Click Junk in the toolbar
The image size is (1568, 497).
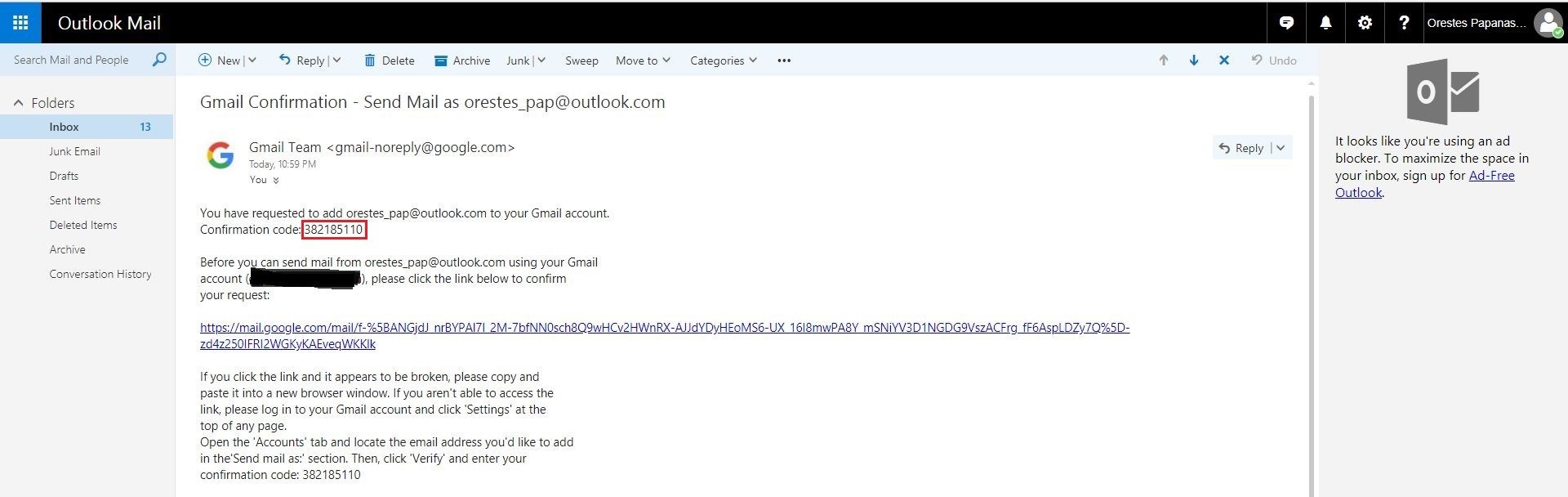[518, 60]
